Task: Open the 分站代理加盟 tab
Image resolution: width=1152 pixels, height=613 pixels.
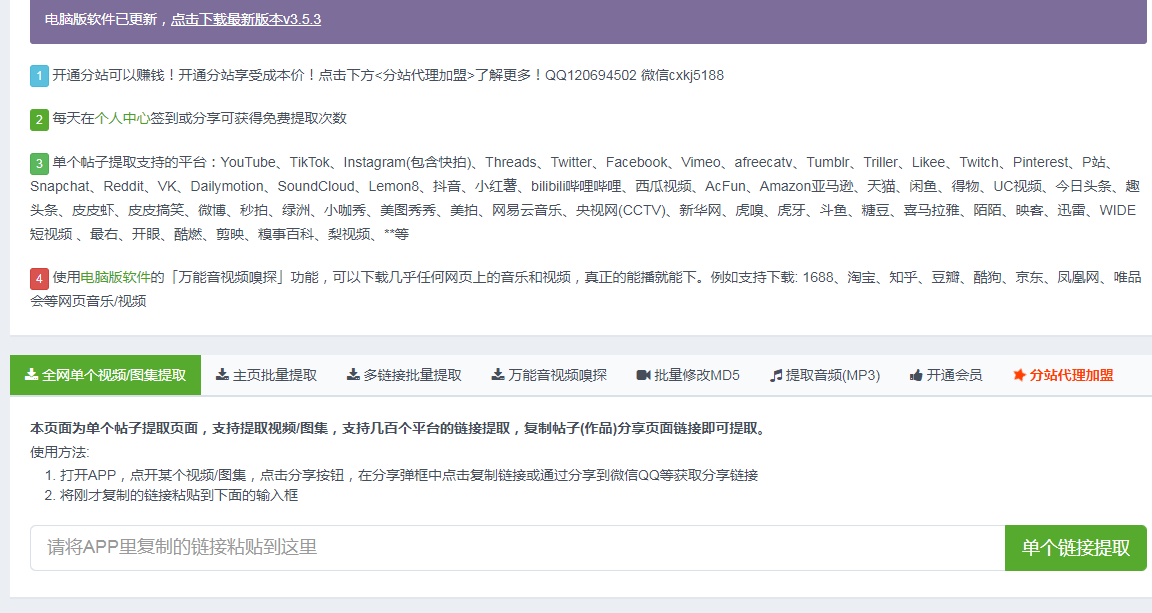Action: pyautogui.click(x=1062, y=375)
